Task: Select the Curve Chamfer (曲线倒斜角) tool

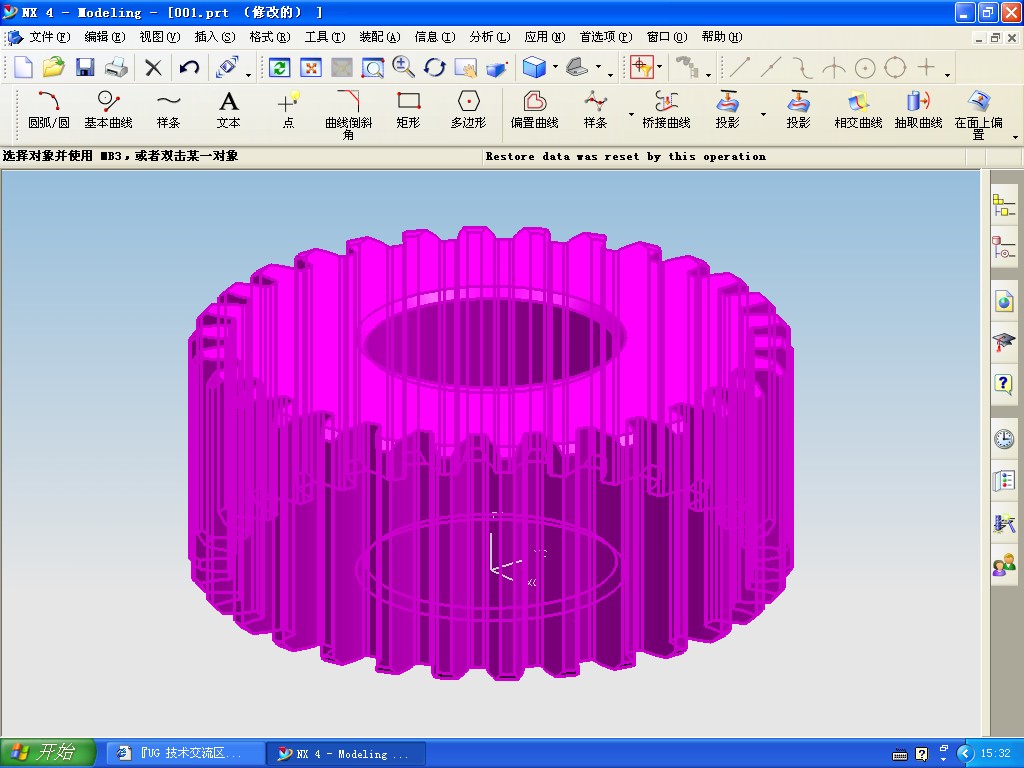Action: pos(349,115)
